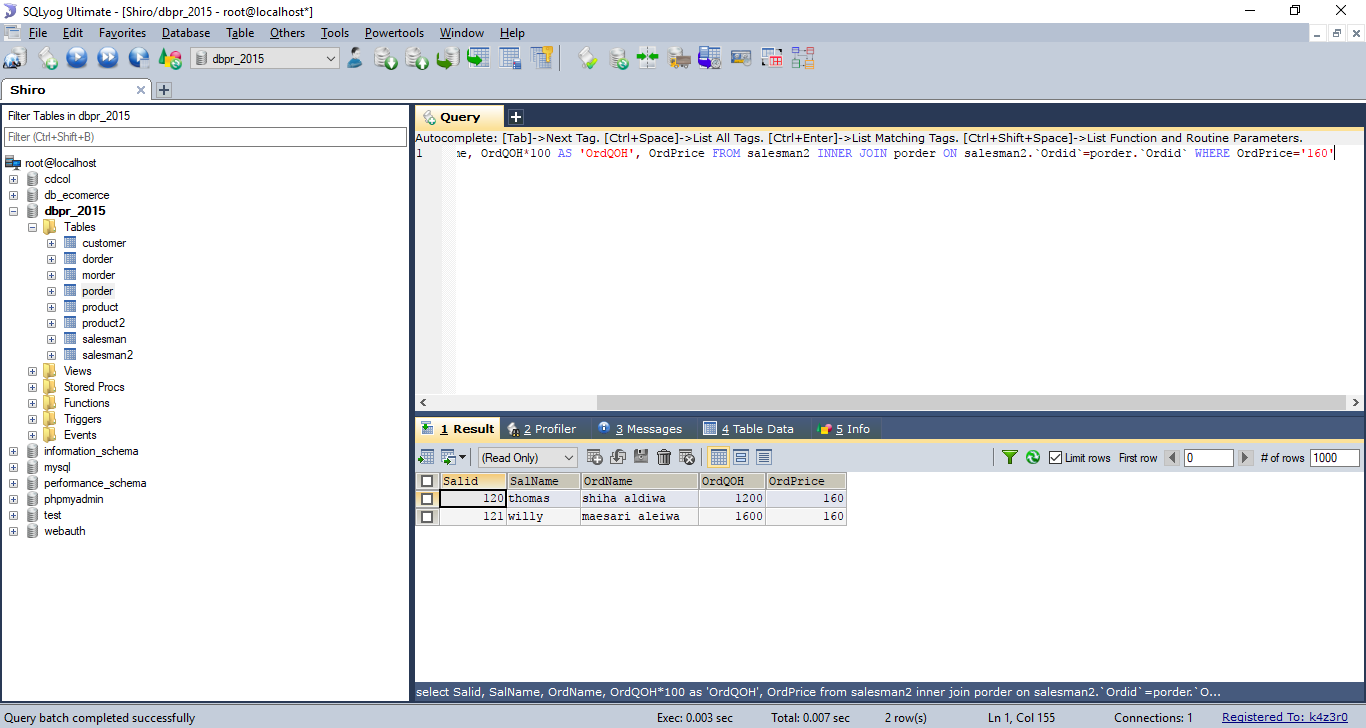Click the Schema Synchronization tool icon

648,58
